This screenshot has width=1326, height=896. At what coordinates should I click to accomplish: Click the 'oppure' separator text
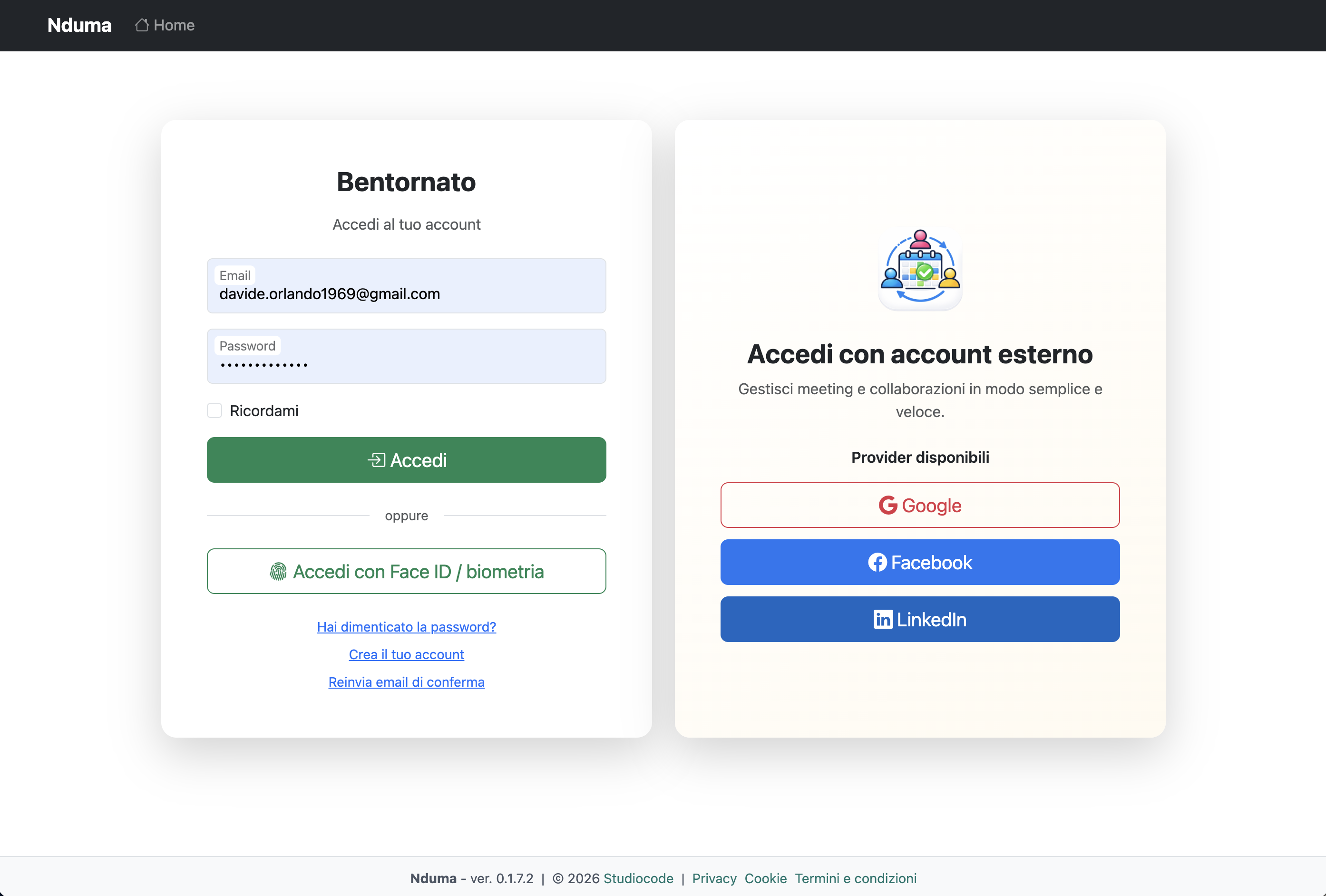coord(406,516)
